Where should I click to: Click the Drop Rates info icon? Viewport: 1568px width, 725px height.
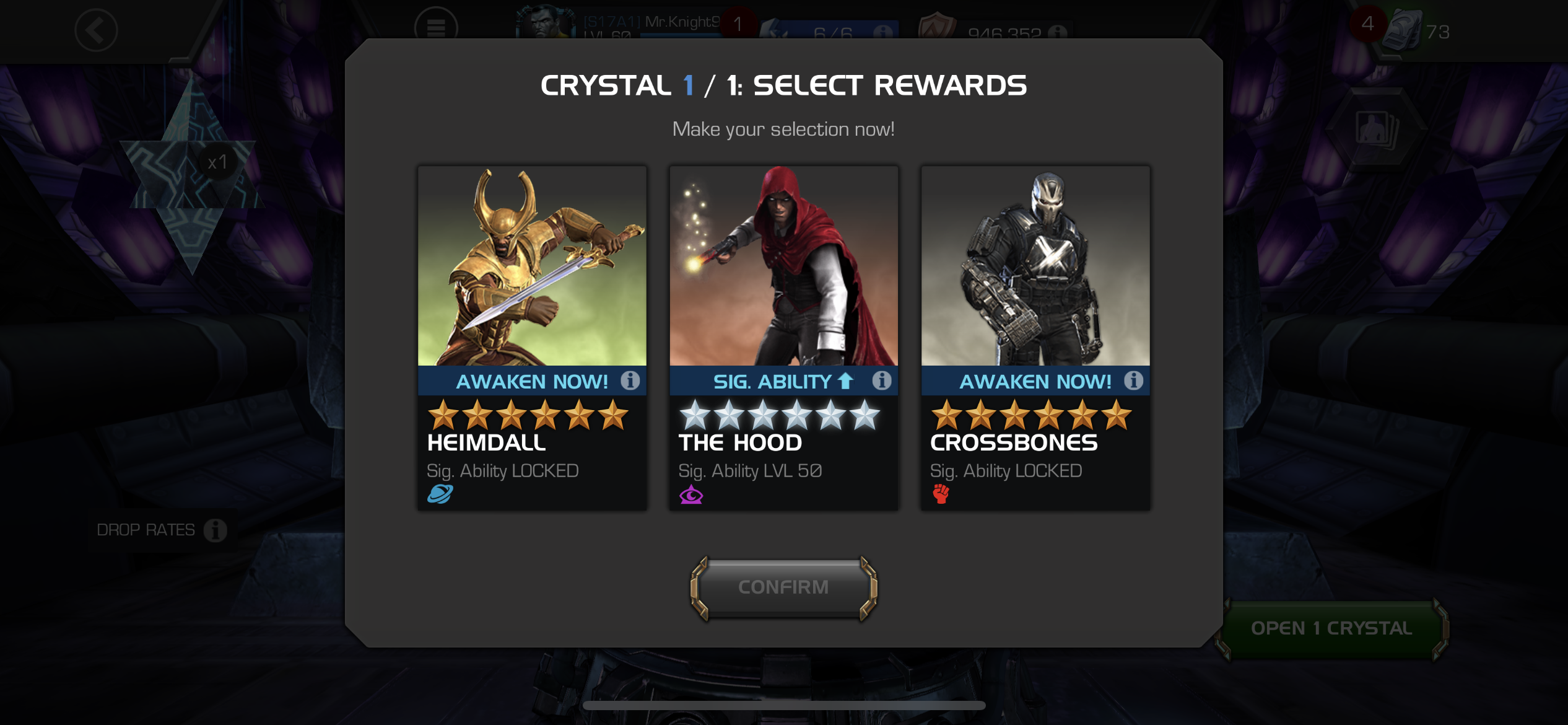coord(216,530)
